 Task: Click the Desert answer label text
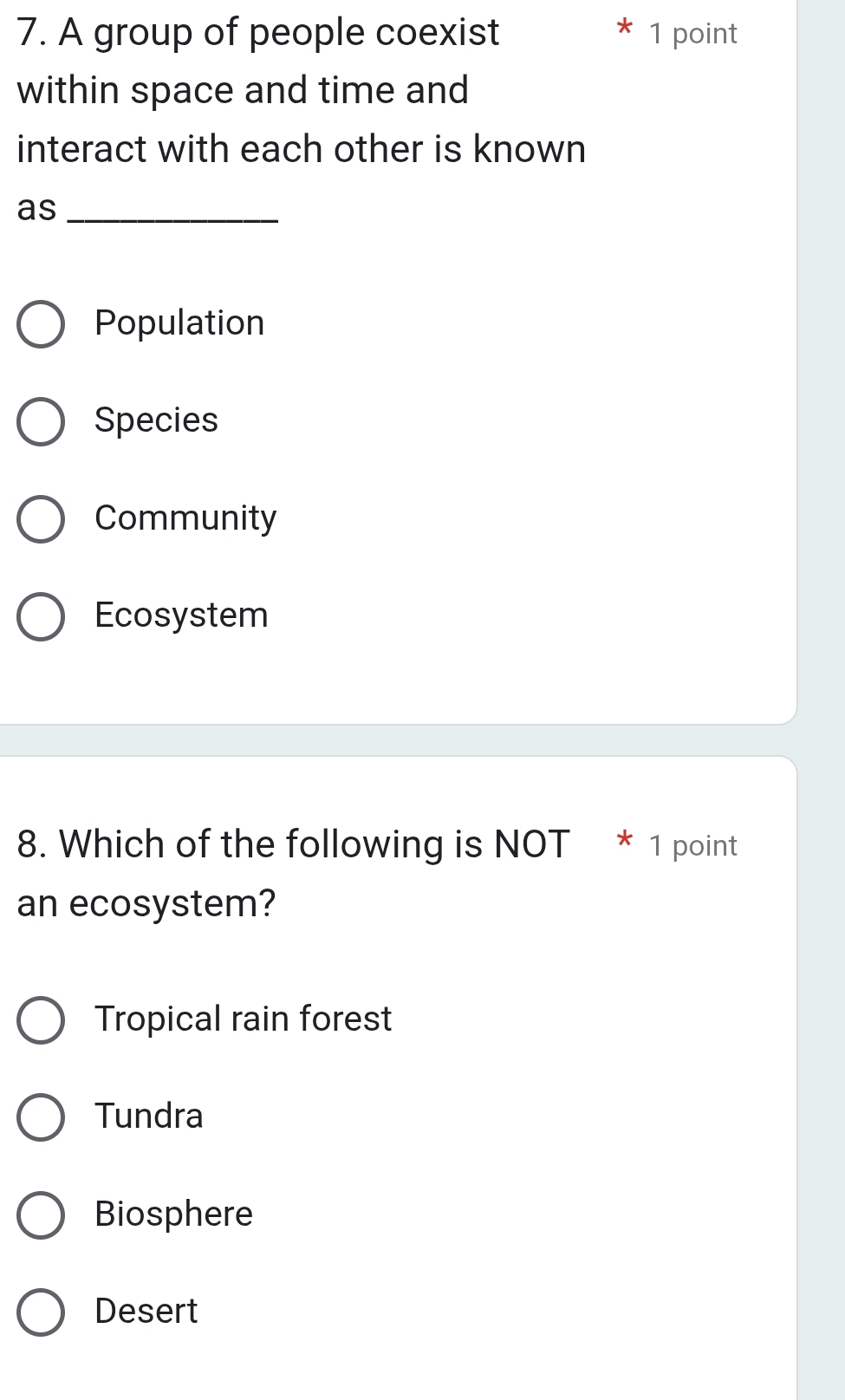tap(145, 1312)
